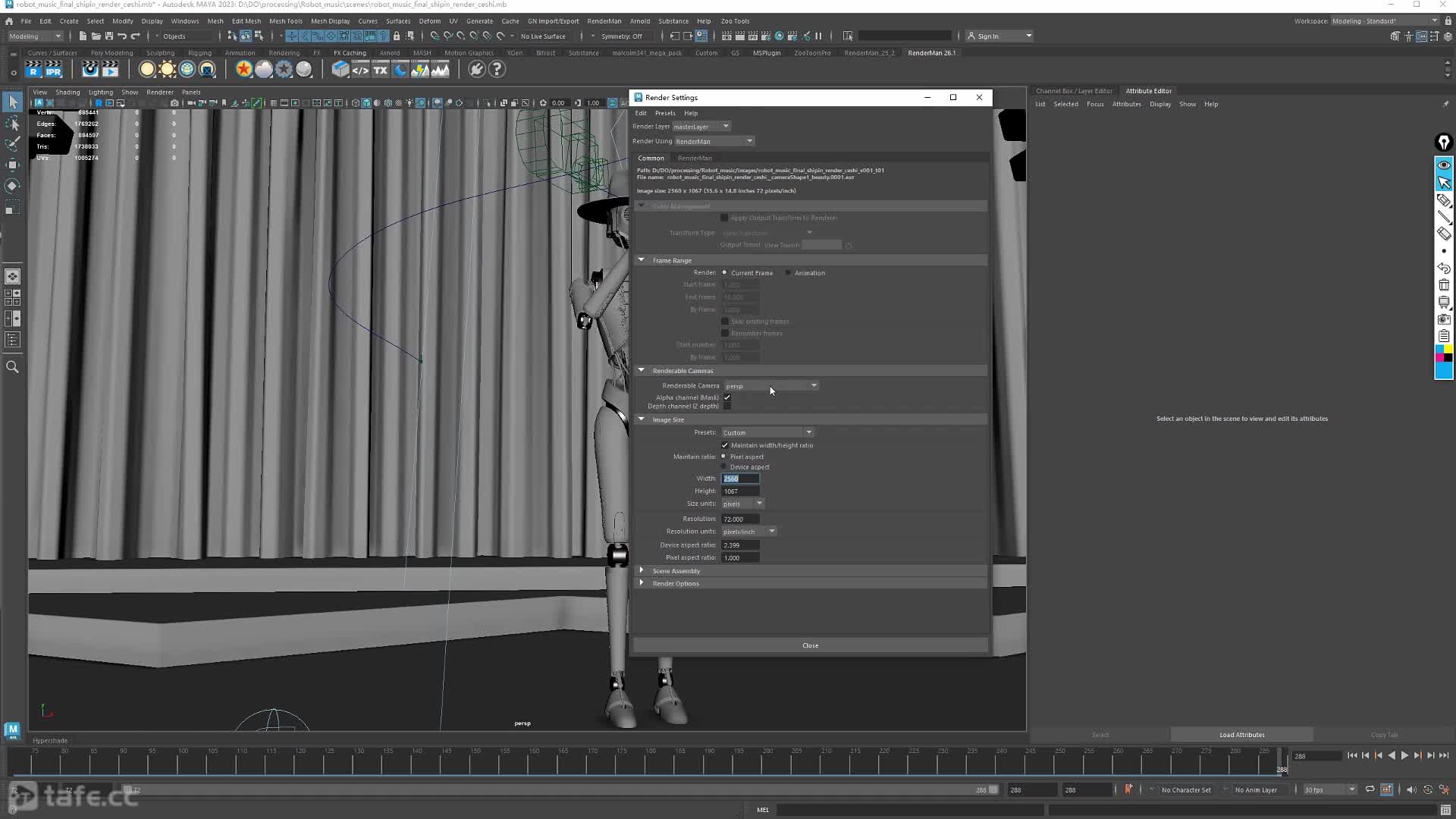Open the Arnold main menu

click(639, 21)
